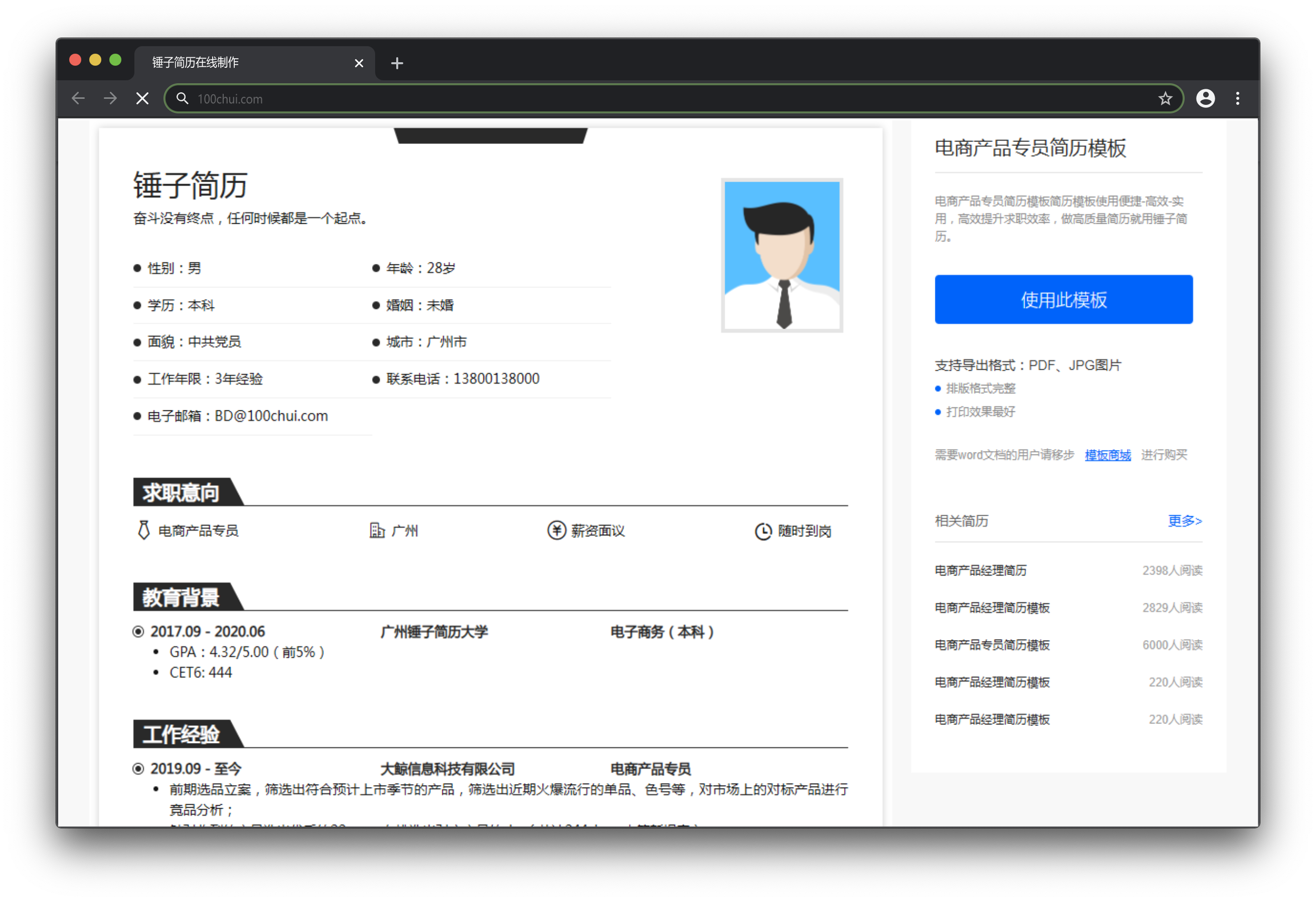
Task: Click 支持导出格式：PDF、JPG图片 text
Action: [1028, 365]
